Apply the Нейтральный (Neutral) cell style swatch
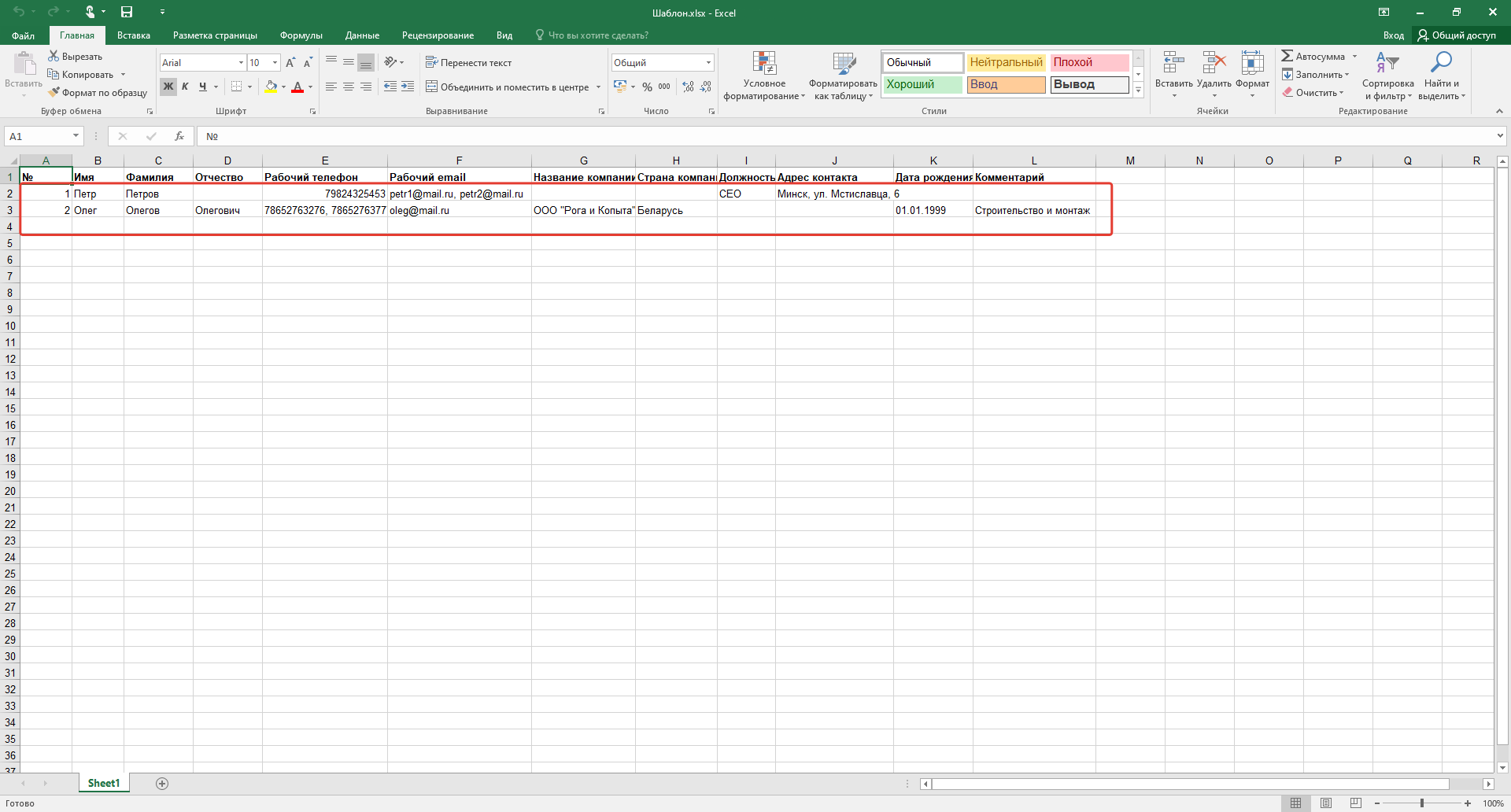This screenshot has width=1511, height=812. (x=1006, y=62)
